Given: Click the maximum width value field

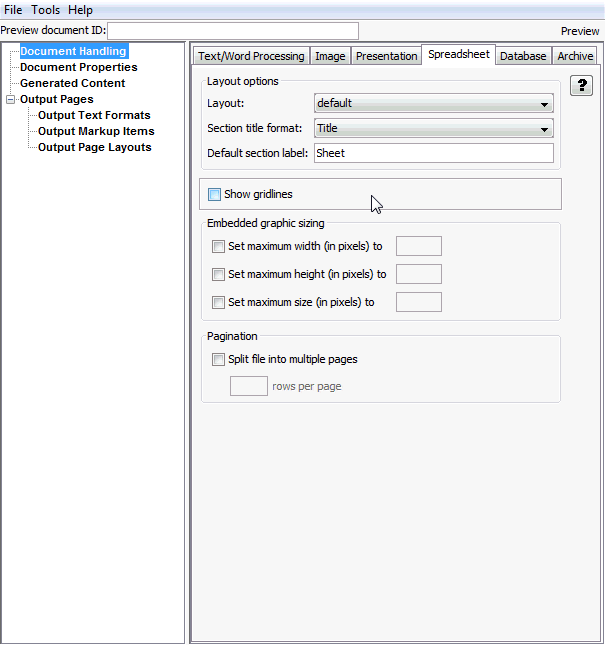Looking at the screenshot, I should pyautogui.click(x=419, y=246).
